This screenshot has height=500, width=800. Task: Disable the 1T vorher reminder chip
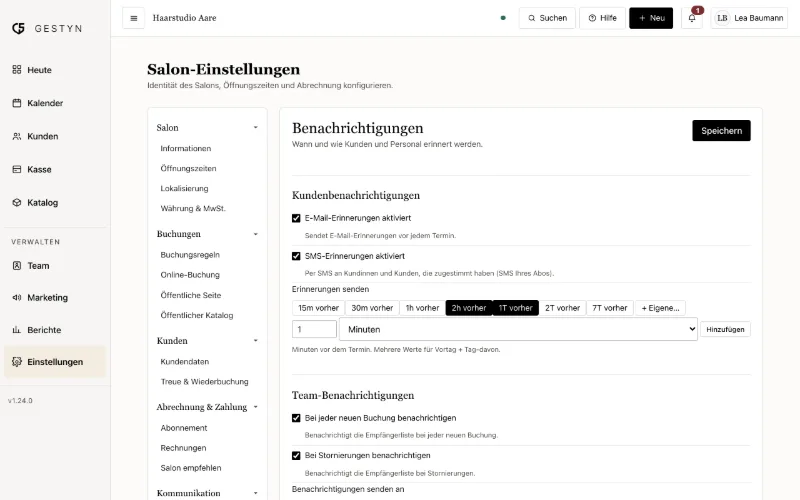point(515,308)
